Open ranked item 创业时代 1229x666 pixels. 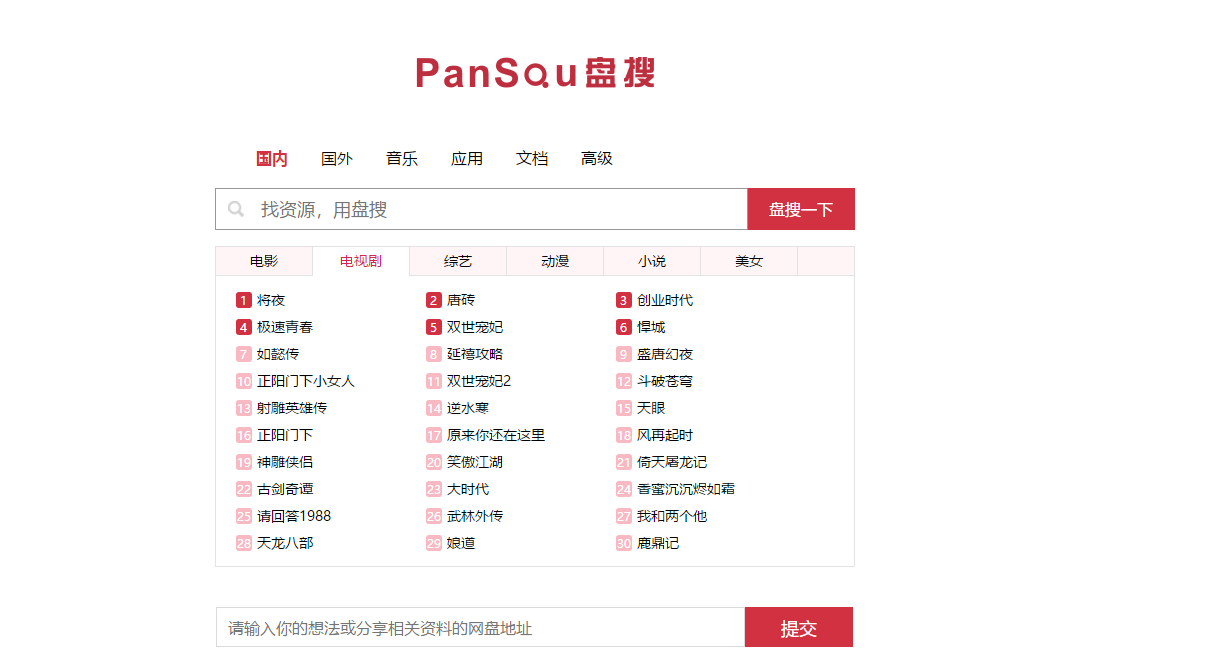[x=665, y=300]
